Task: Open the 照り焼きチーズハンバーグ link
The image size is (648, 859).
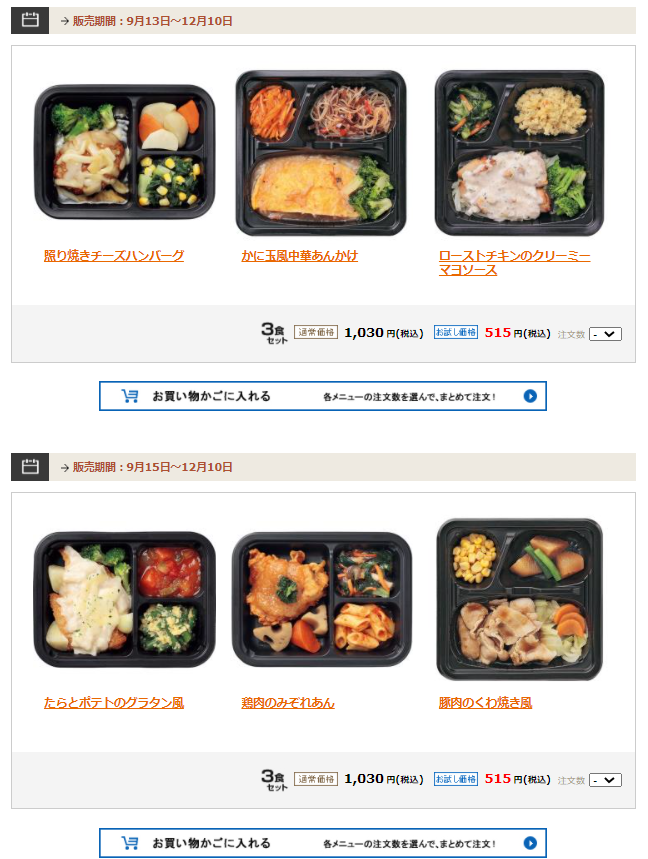Action: pos(114,256)
